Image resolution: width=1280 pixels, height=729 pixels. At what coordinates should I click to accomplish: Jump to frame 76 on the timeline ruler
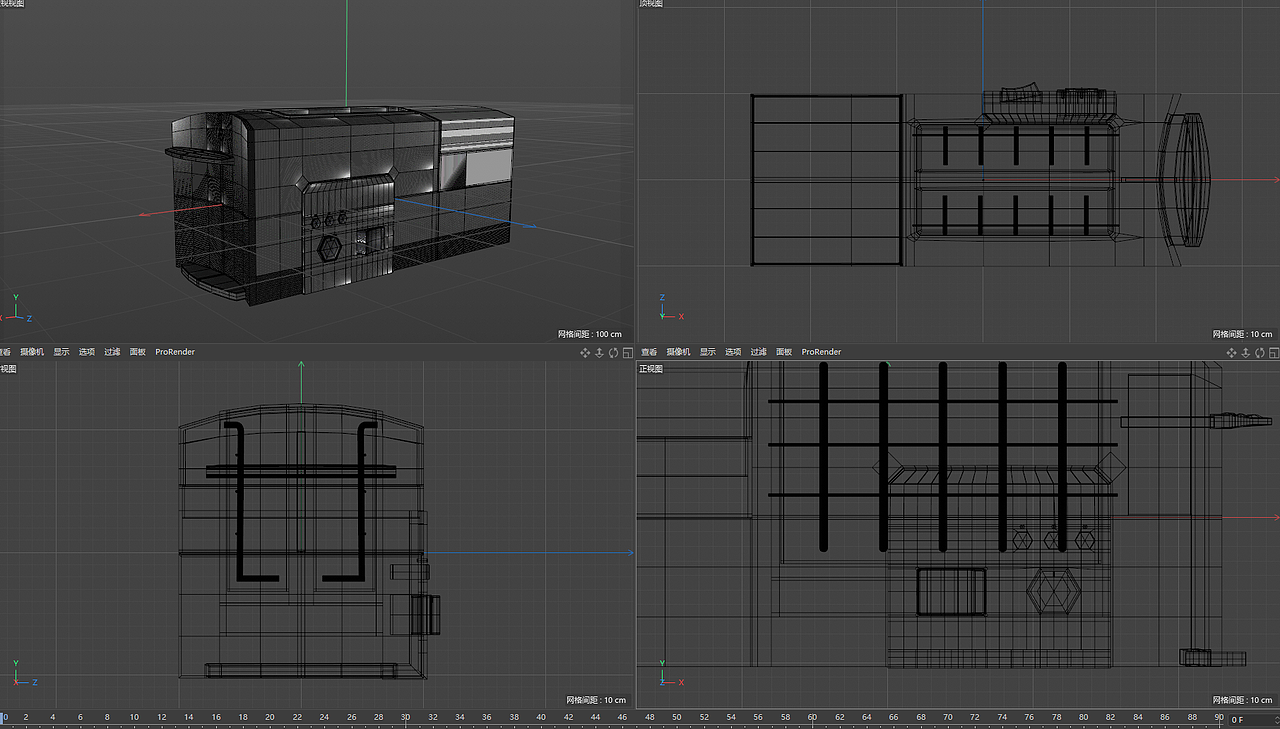click(x=1029, y=717)
